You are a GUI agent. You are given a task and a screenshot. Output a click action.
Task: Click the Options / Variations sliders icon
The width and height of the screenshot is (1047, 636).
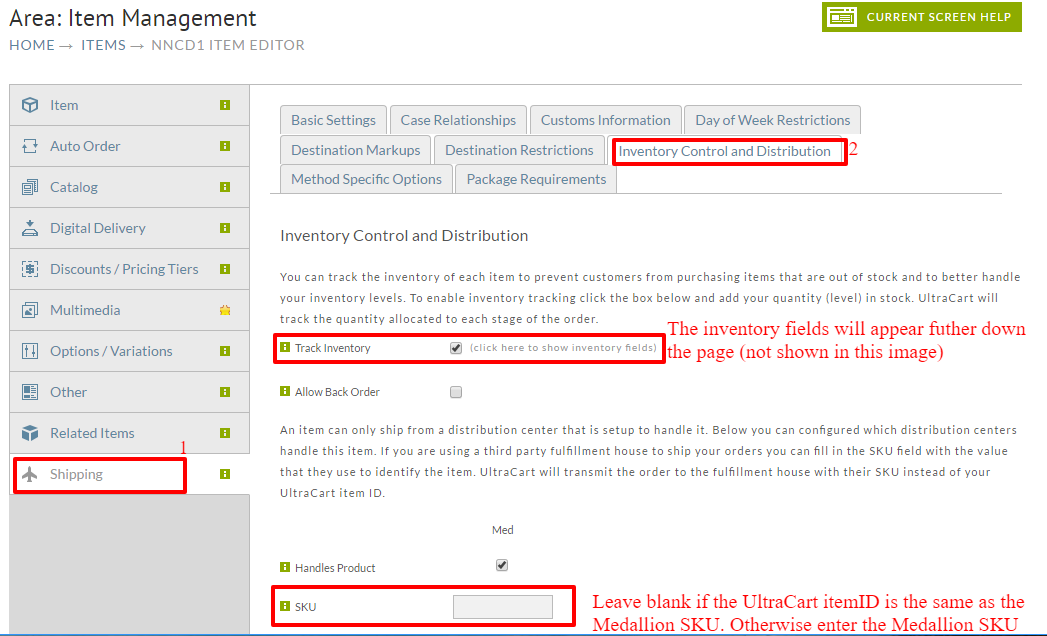tap(29, 351)
